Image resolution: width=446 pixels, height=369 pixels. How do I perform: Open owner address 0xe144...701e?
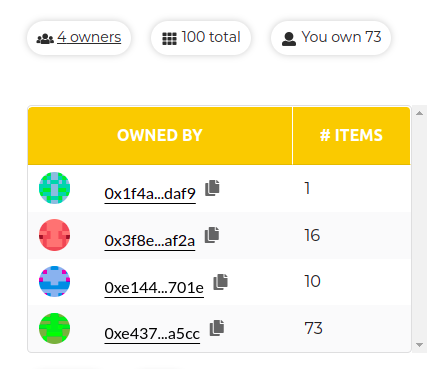pyautogui.click(x=154, y=288)
